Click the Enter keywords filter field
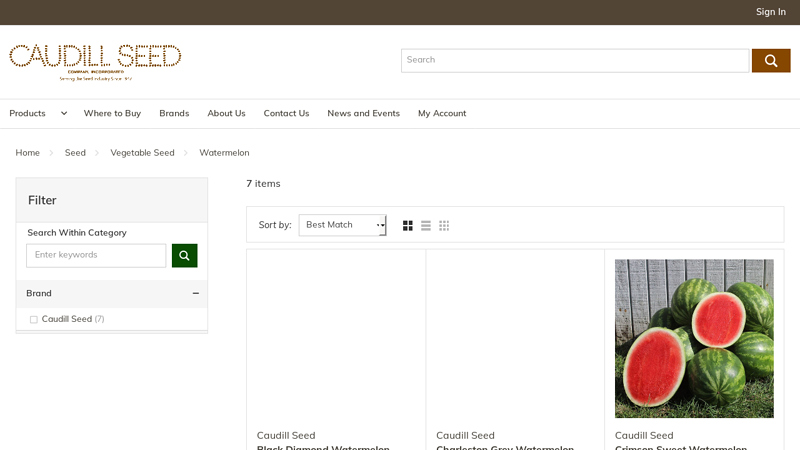The height and width of the screenshot is (450, 800). (96, 256)
